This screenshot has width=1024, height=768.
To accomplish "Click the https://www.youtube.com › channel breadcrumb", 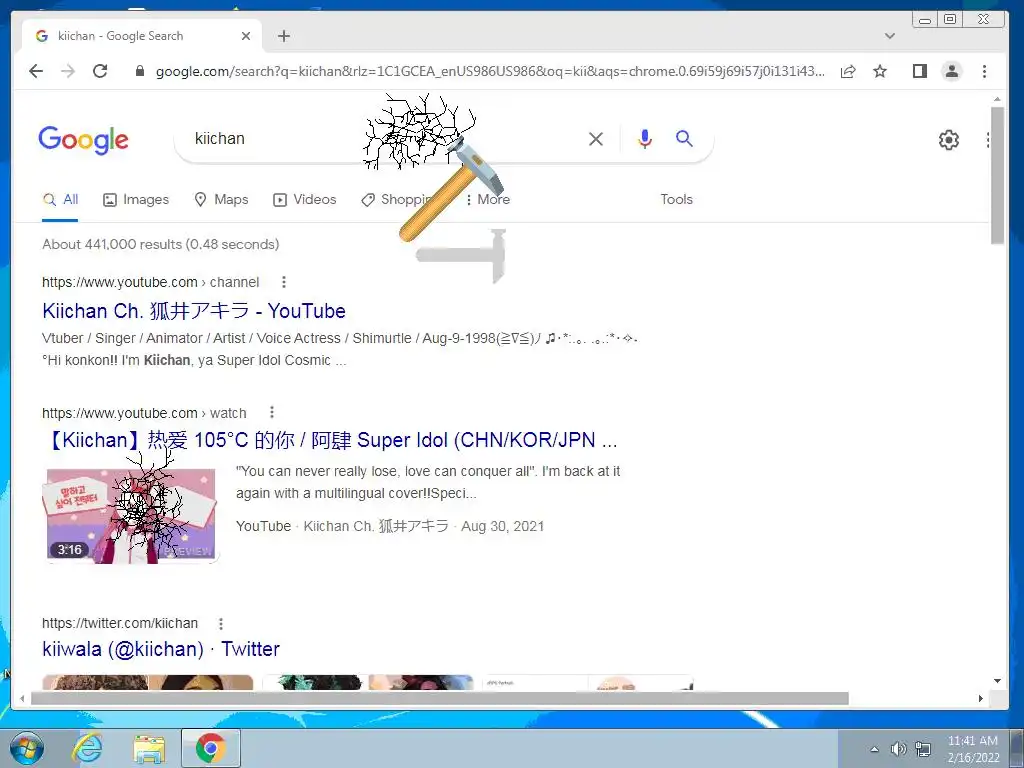I will pos(151,282).
